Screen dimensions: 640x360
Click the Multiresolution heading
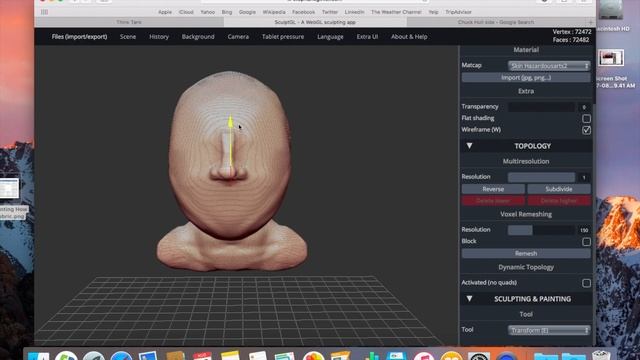[526, 161]
